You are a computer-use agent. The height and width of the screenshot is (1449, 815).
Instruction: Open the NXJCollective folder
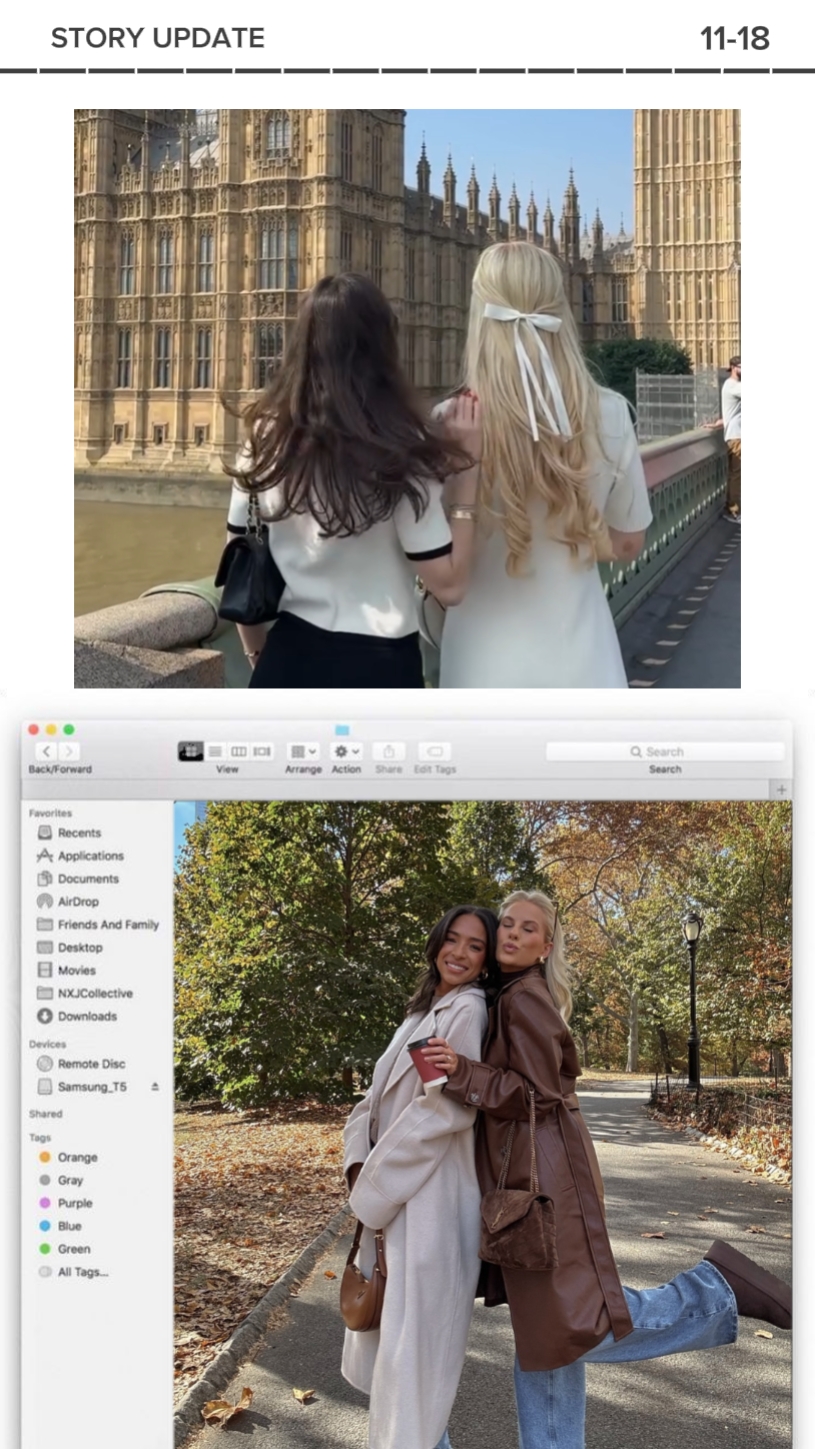click(x=94, y=993)
